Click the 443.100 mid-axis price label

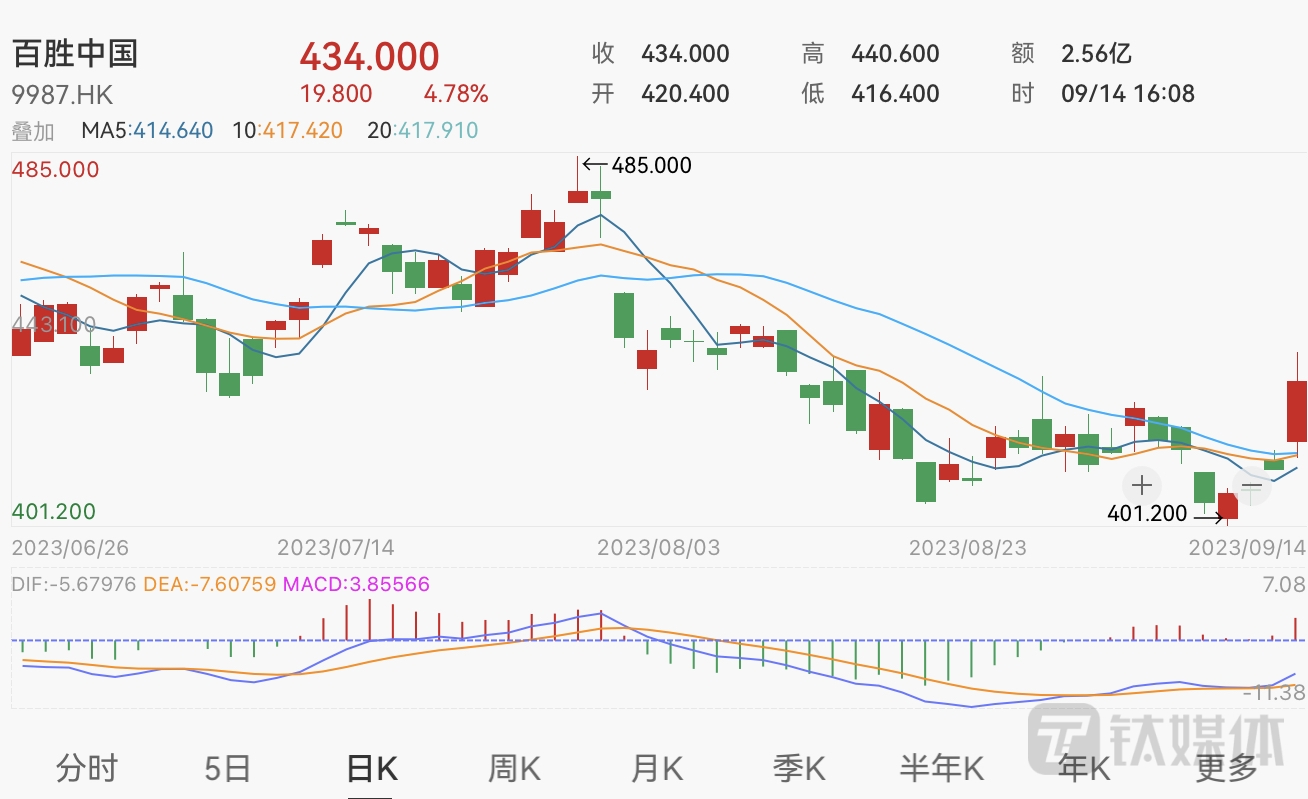(53, 325)
